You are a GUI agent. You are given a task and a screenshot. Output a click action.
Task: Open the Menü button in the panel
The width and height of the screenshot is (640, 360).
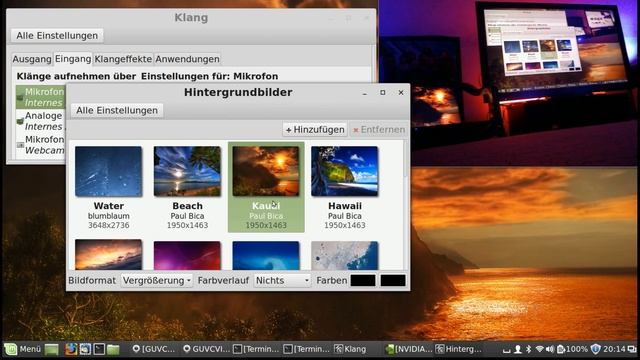tap(23, 349)
